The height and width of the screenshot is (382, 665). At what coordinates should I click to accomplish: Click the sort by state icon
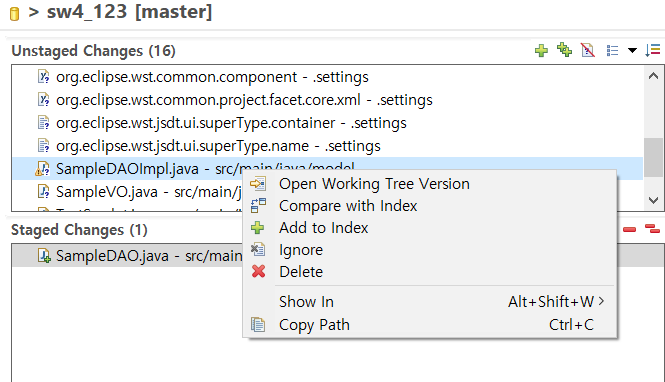[x=653, y=50]
